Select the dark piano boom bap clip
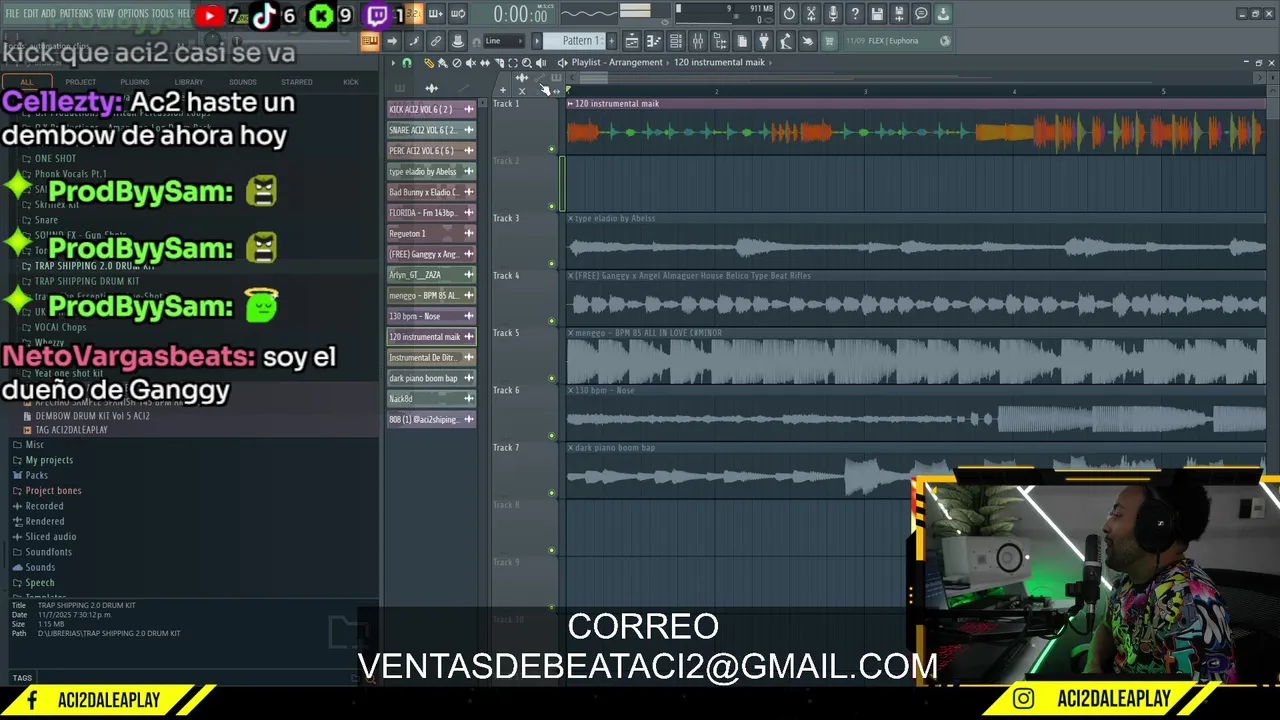Screen dimensions: 1280x720 click(x=431, y=378)
